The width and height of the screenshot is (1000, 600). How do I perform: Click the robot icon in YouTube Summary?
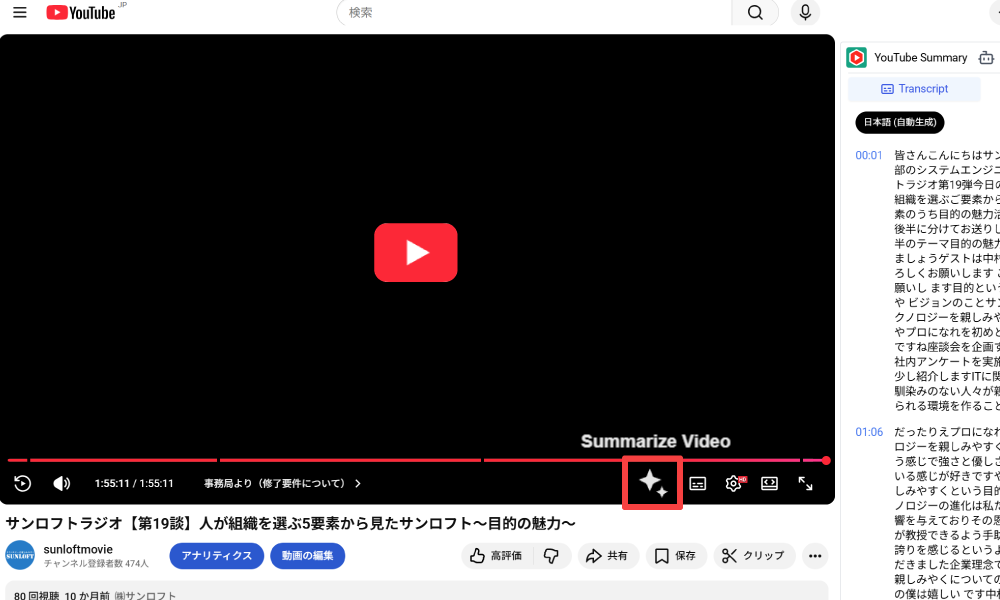coord(987,58)
